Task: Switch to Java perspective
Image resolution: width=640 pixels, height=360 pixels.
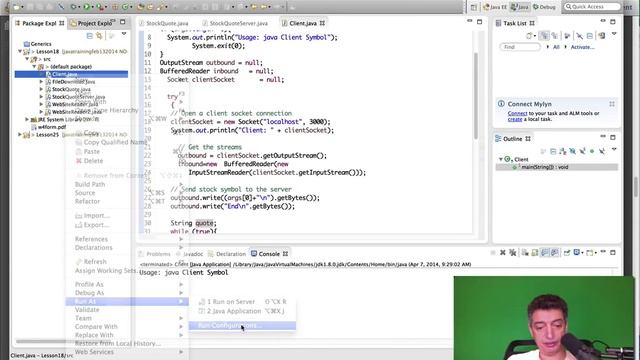Action: coord(520,7)
